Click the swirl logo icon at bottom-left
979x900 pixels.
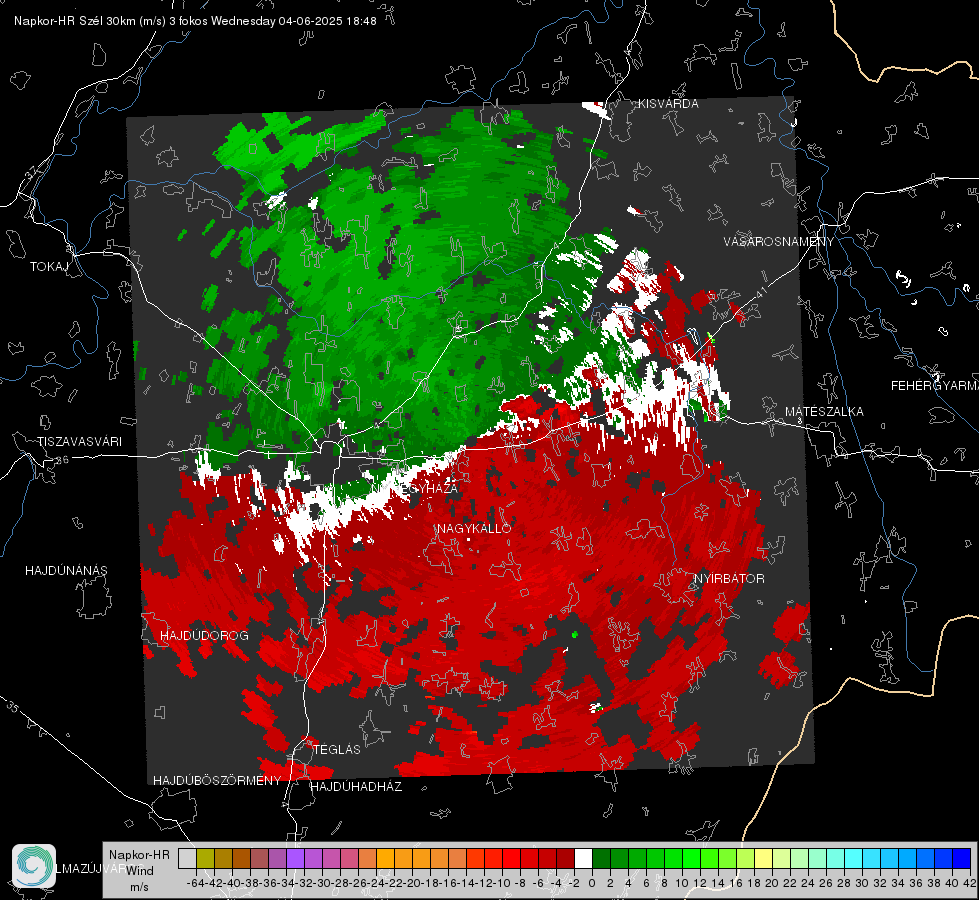pyautogui.click(x=34, y=866)
